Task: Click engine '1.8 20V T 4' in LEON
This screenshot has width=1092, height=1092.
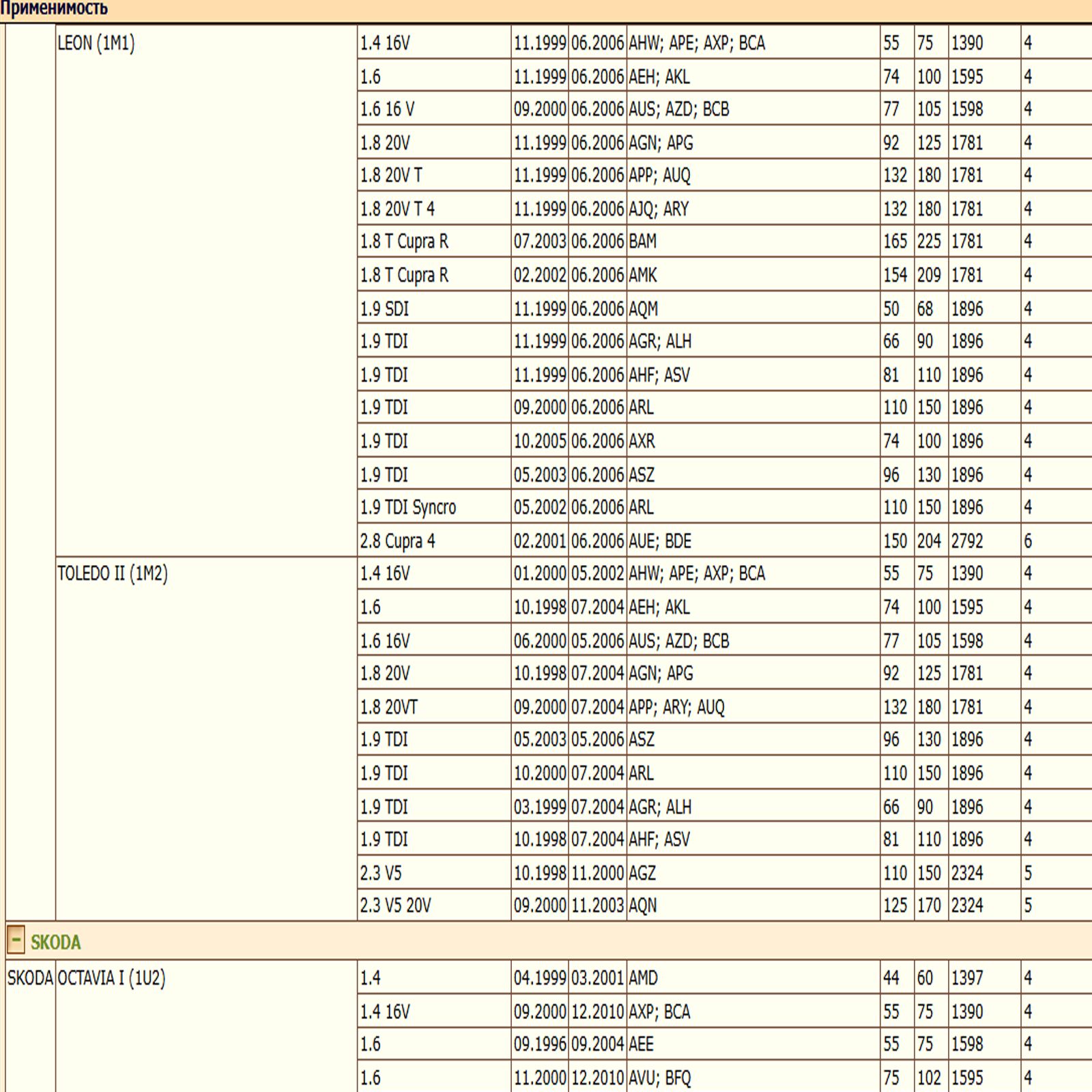Action: (x=434, y=209)
